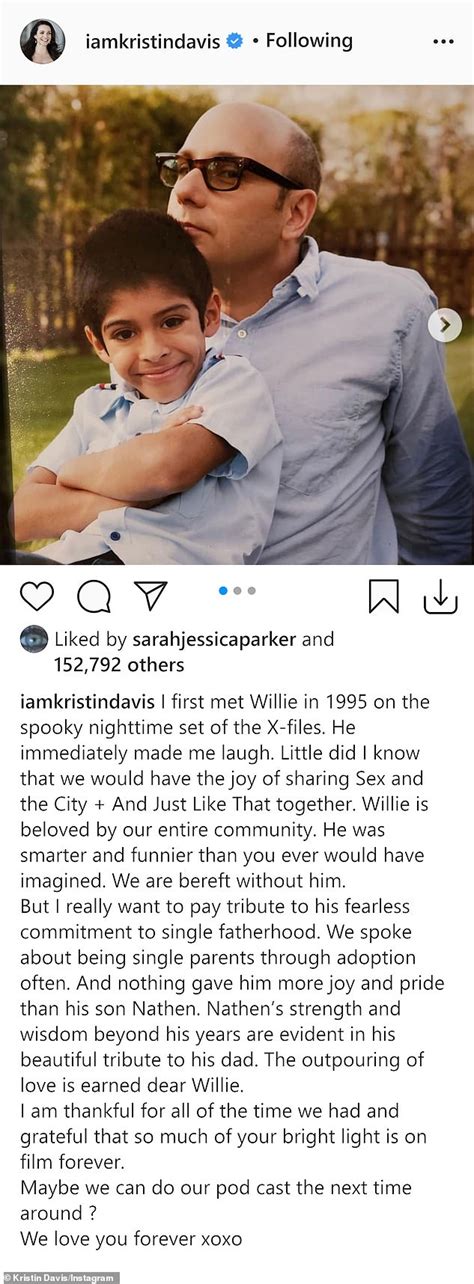Open iamkristindavis profile picture avatar
The image size is (474, 1284).
tap(42, 42)
